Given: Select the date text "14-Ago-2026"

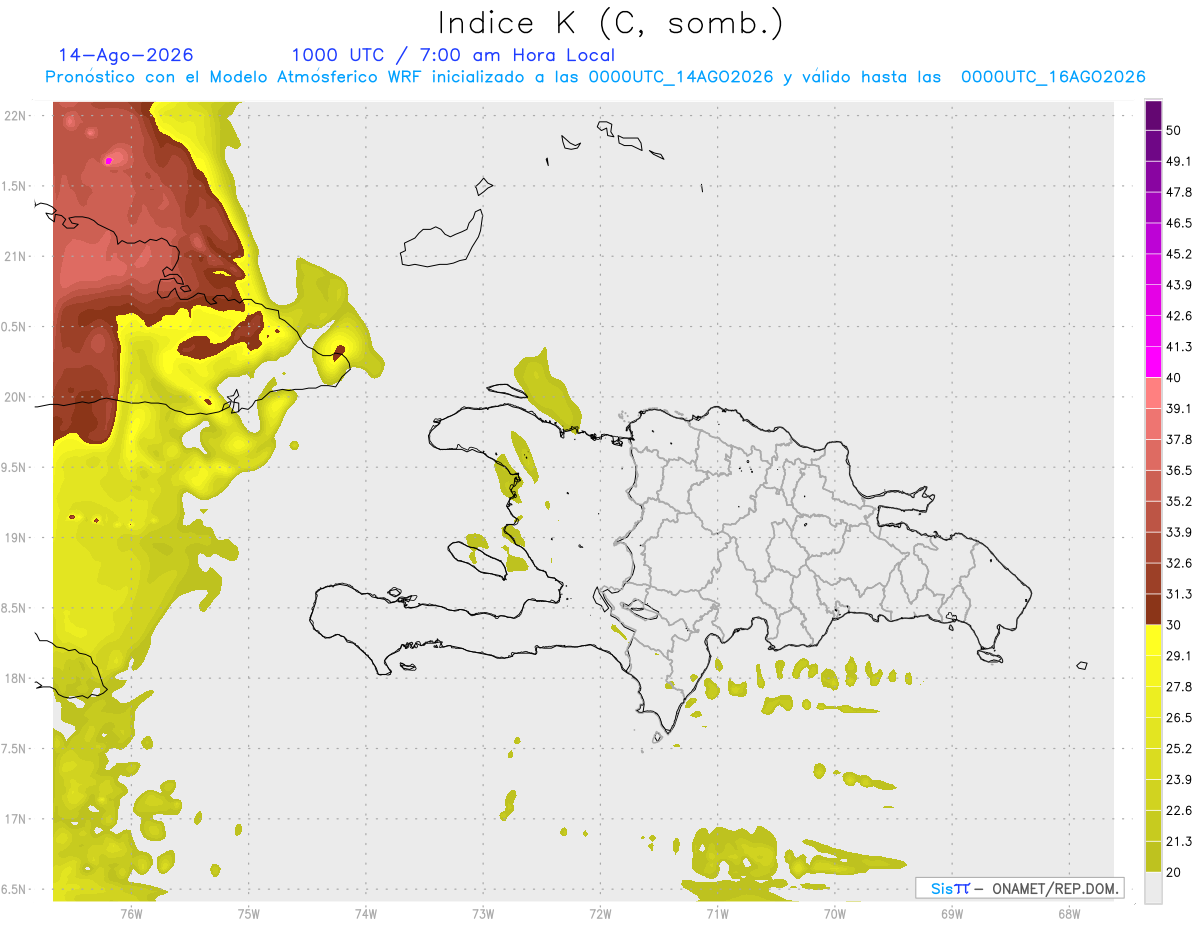Looking at the screenshot, I should (x=126, y=55).
